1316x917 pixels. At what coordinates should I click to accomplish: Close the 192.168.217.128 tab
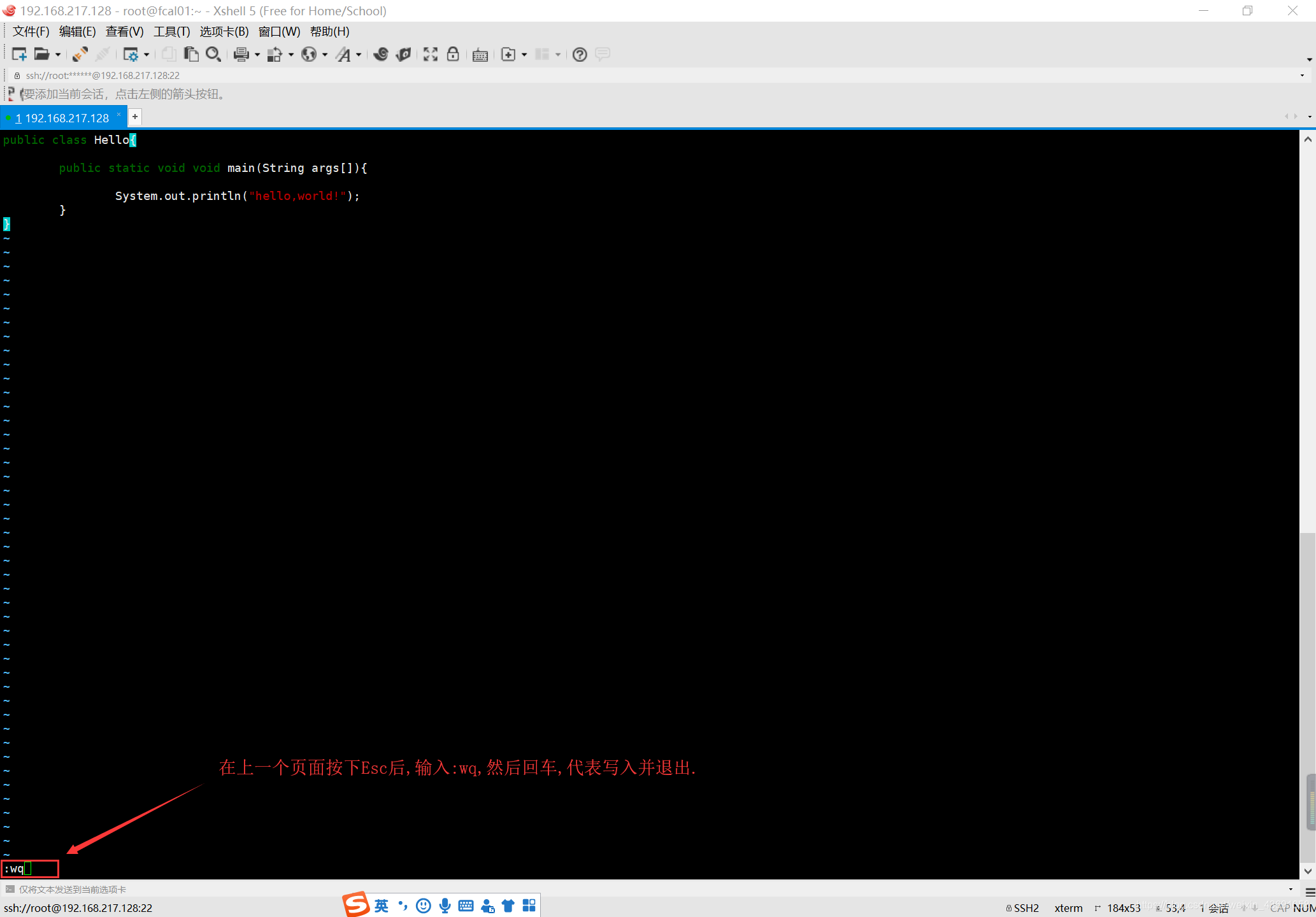coord(119,115)
